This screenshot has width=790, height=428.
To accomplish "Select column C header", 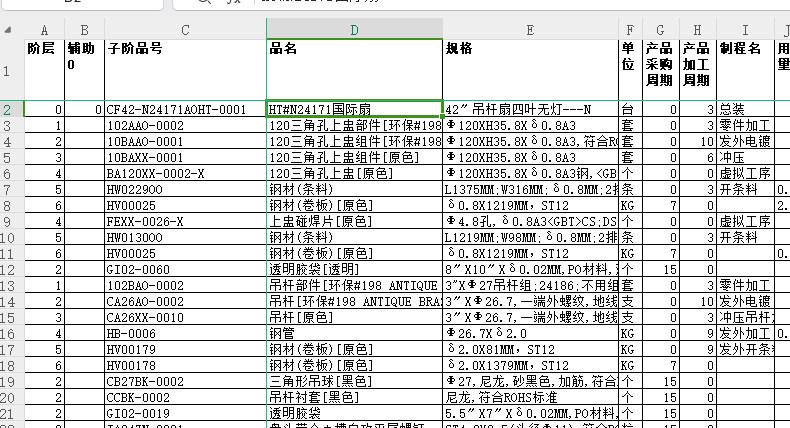I will click(185, 30).
